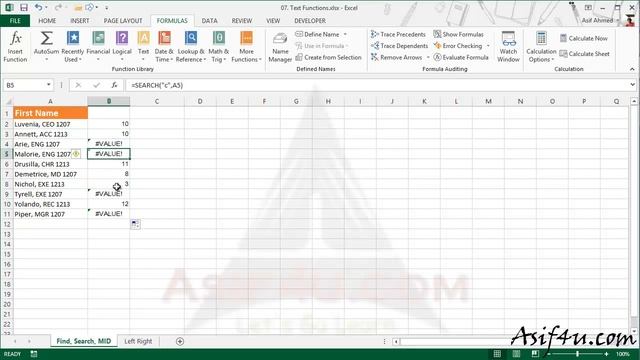Click Calculate Sheet

[x=584, y=54]
